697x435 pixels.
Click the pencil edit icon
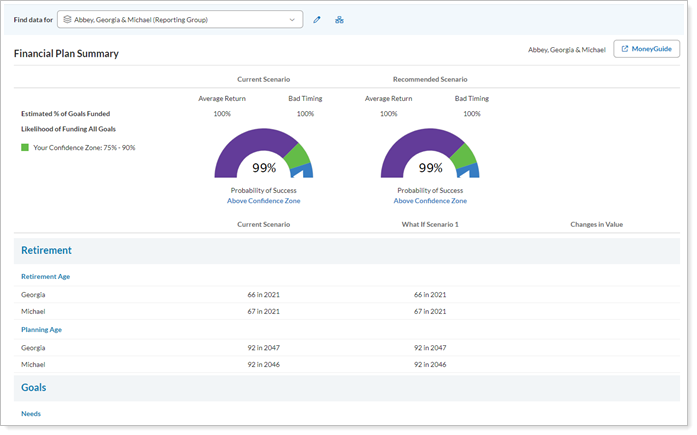click(x=317, y=20)
